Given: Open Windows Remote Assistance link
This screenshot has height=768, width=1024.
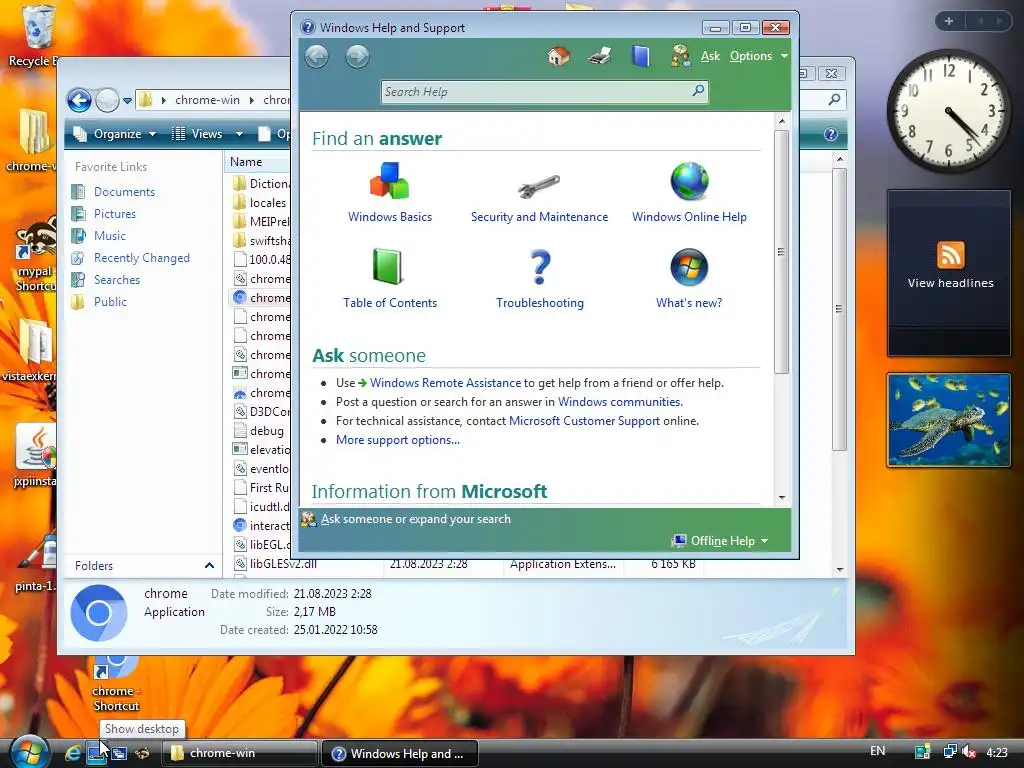Looking at the screenshot, I should click(445, 383).
